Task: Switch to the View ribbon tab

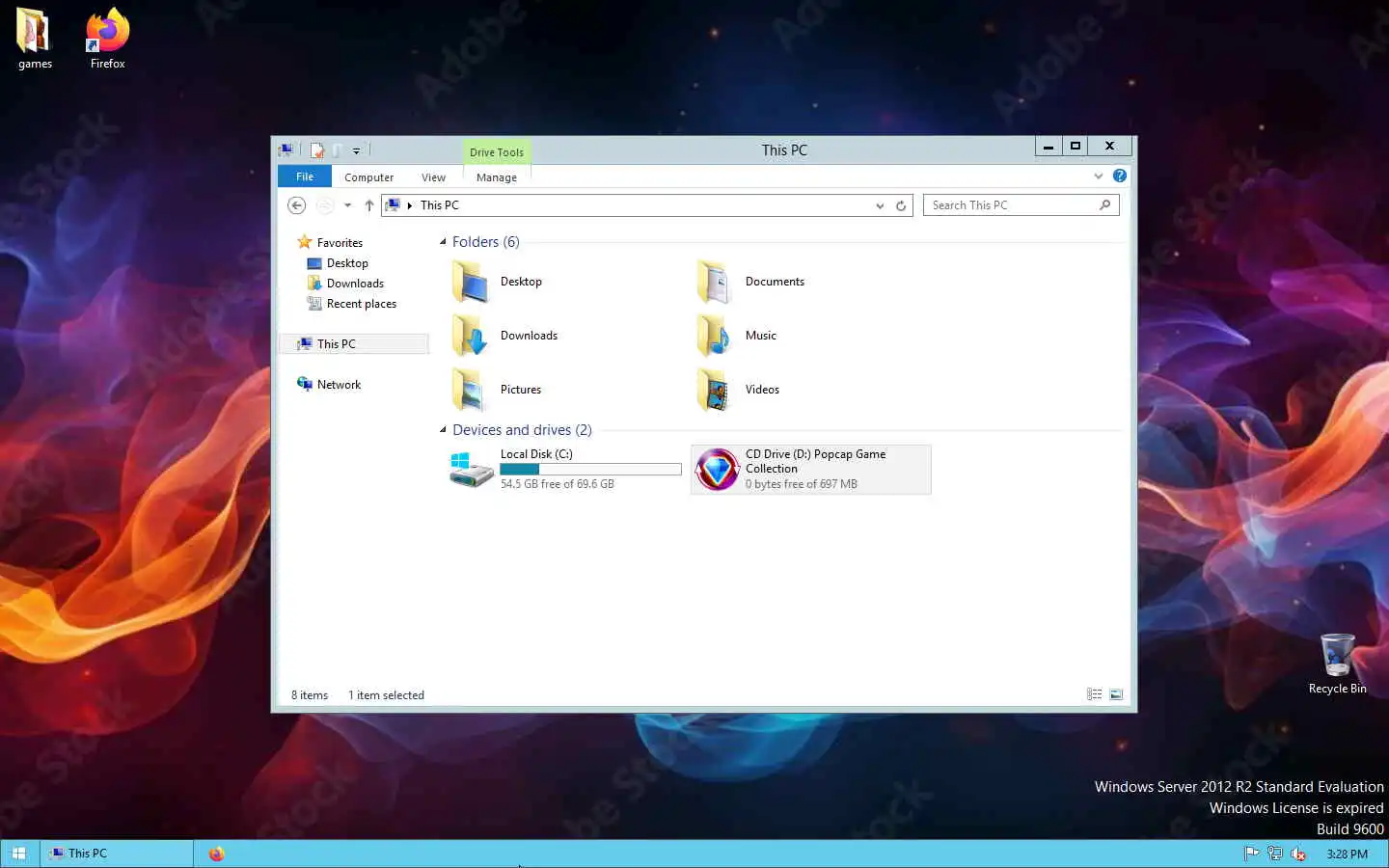Action: (433, 177)
